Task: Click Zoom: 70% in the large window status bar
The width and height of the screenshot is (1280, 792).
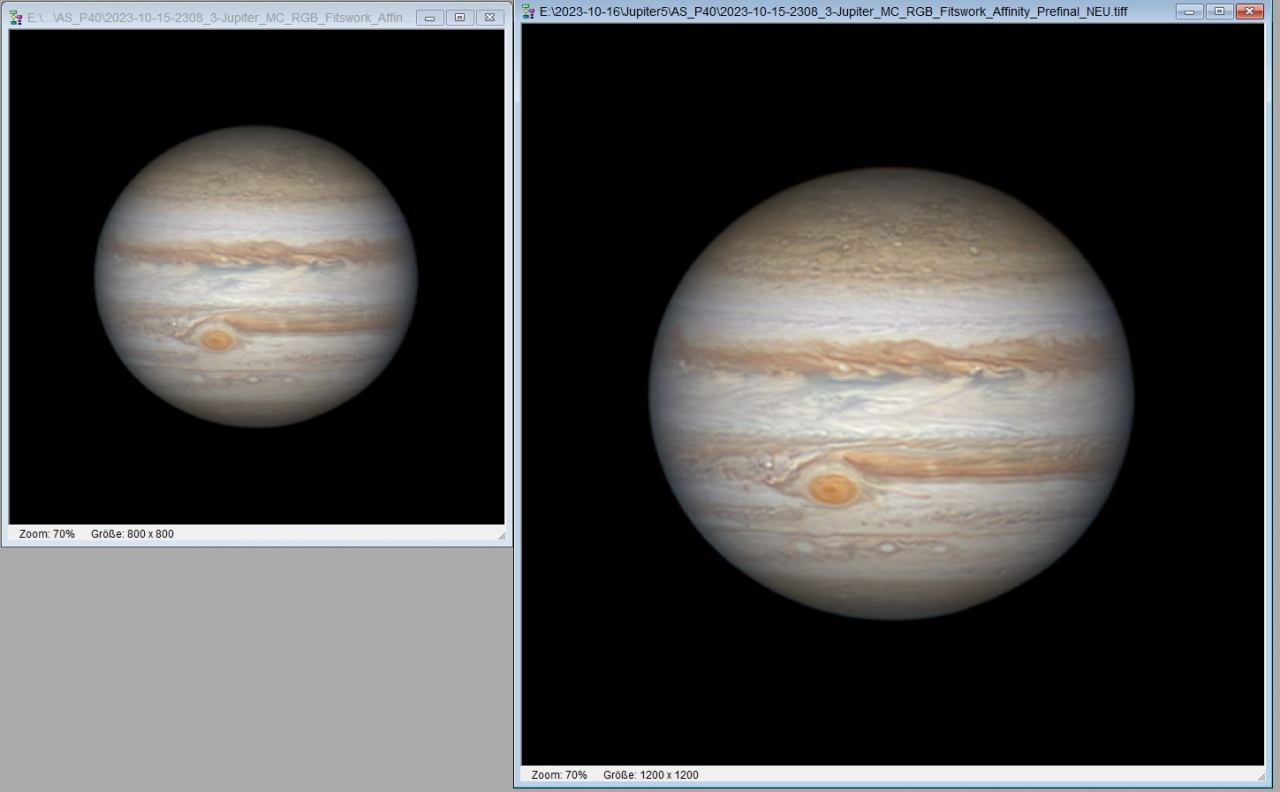Action: point(559,775)
